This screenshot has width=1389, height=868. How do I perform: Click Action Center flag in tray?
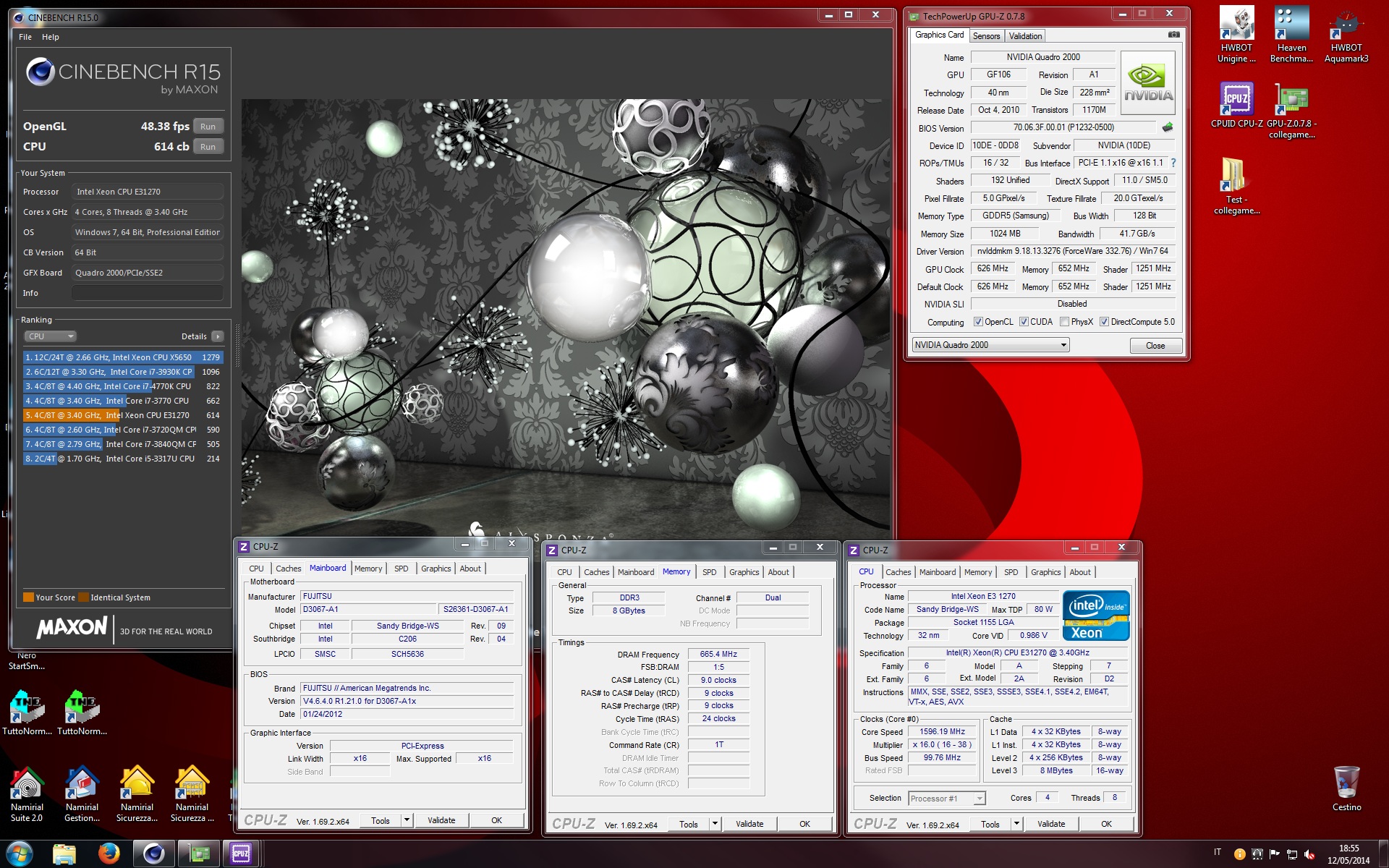(x=1275, y=854)
